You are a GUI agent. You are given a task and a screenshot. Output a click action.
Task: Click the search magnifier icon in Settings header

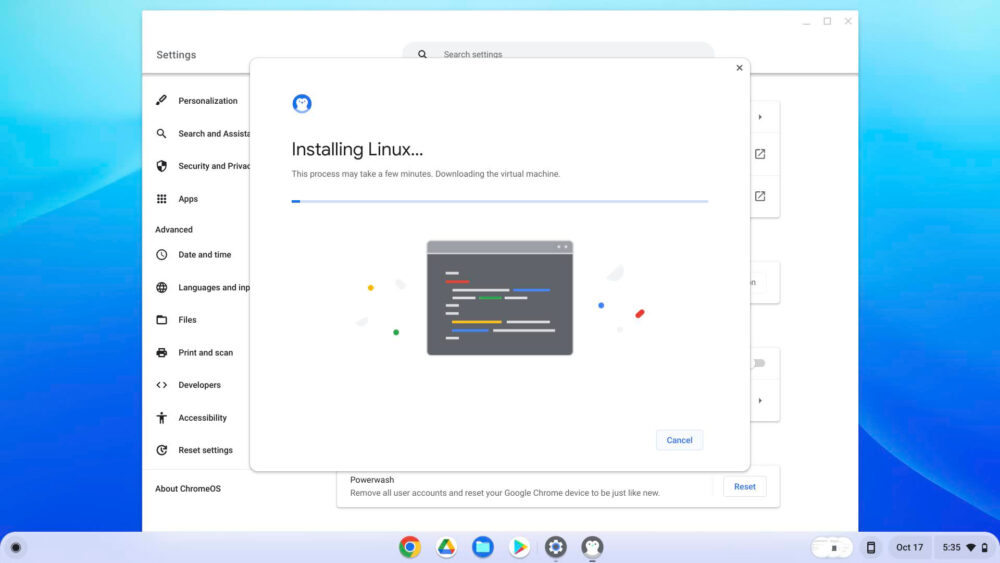[x=422, y=54]
